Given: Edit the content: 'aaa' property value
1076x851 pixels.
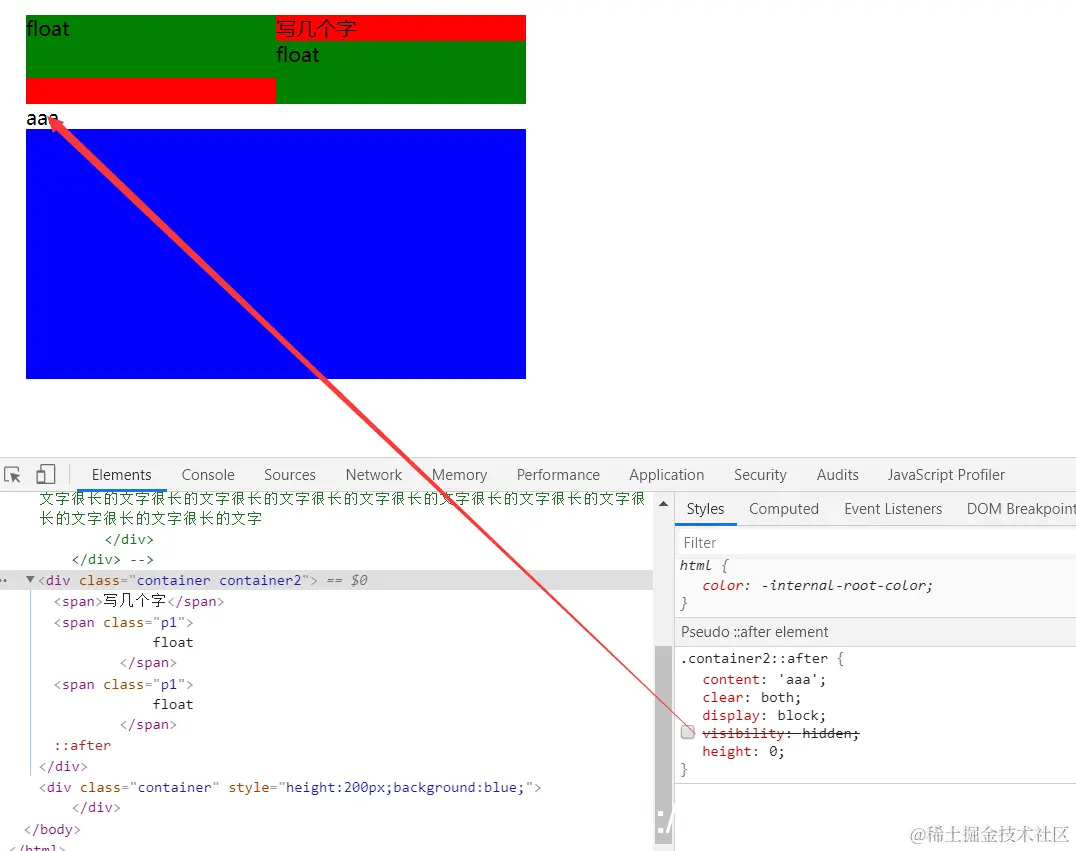Looking at the screenshot, I should click(799, 679).
